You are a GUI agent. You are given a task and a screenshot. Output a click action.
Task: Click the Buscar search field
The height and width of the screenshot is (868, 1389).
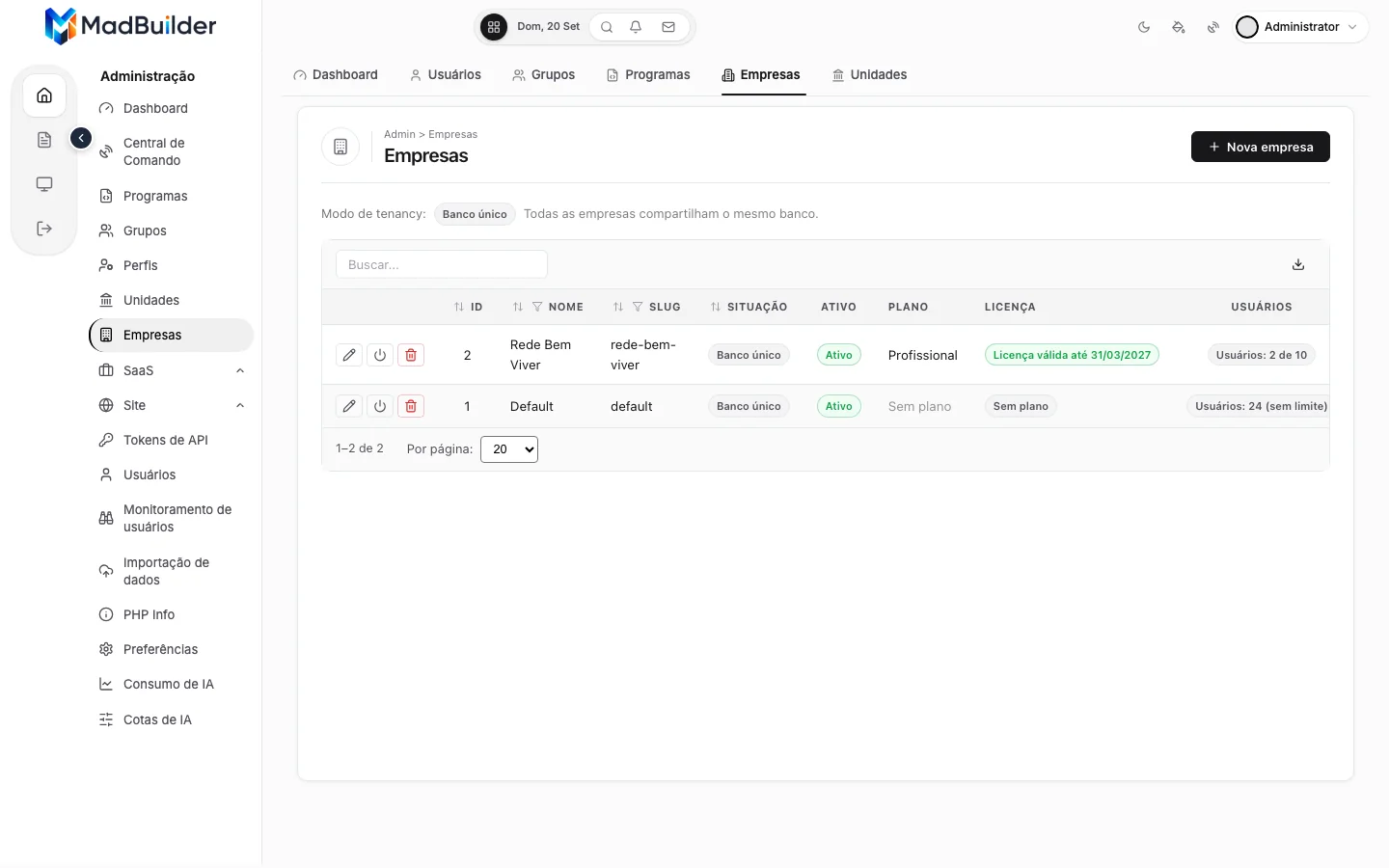pos(442,264)
